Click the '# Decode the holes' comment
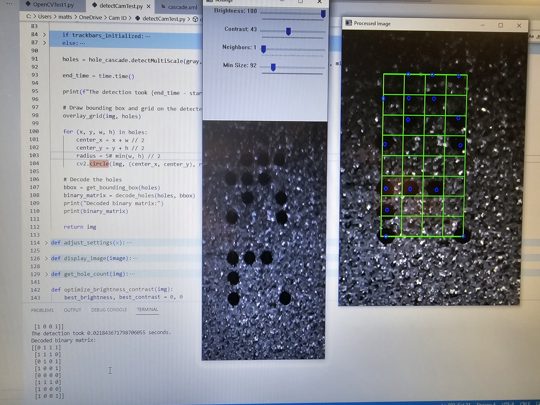 point(93,179)
